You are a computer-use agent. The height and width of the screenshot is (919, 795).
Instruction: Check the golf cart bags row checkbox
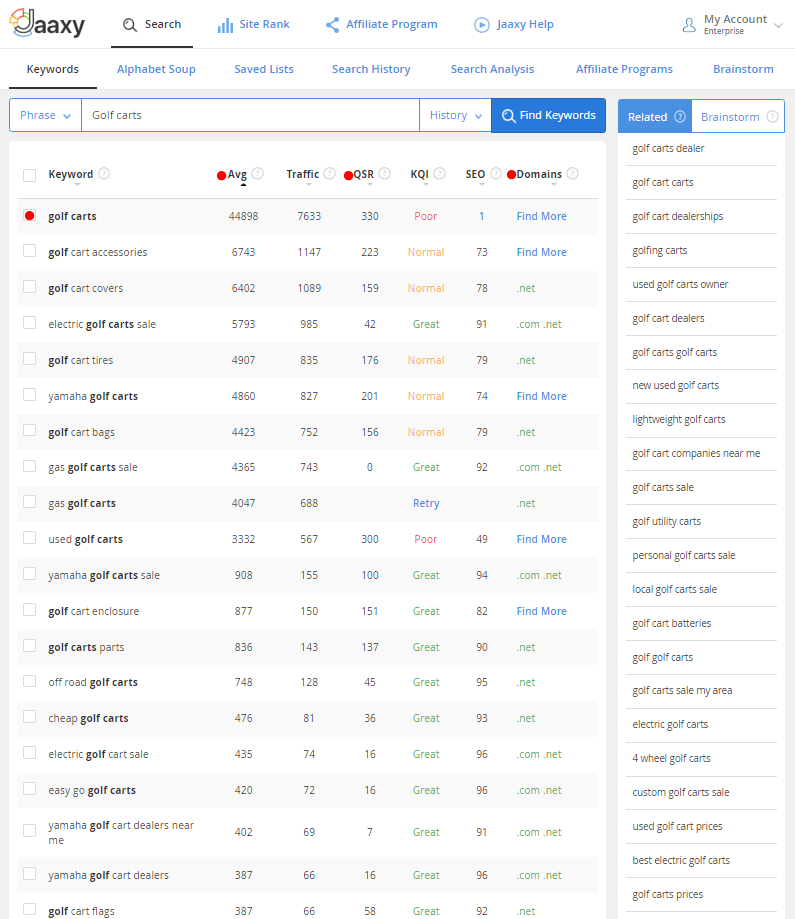point(29,430)
